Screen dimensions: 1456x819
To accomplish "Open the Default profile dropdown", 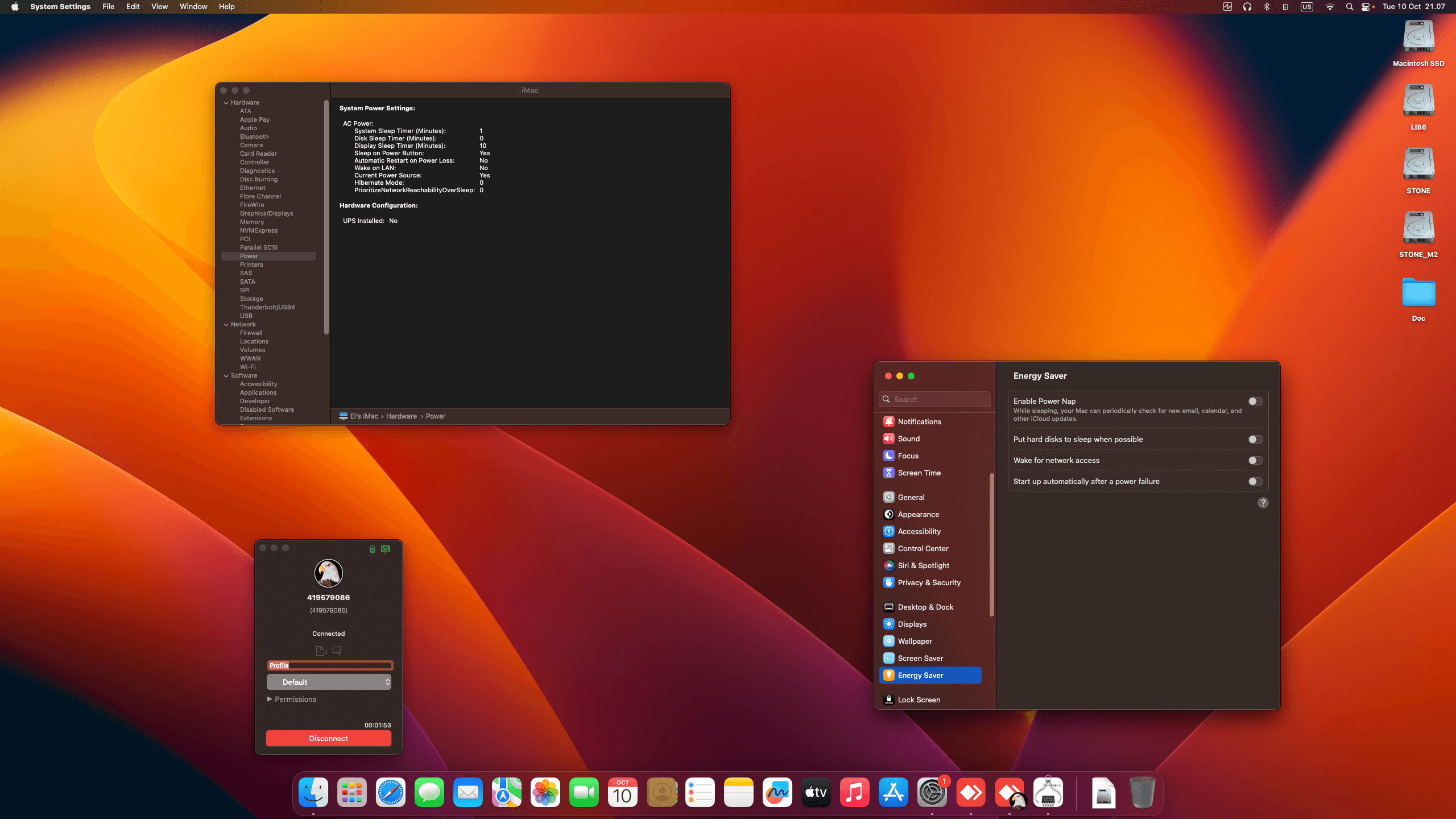I will pos(329,682).
